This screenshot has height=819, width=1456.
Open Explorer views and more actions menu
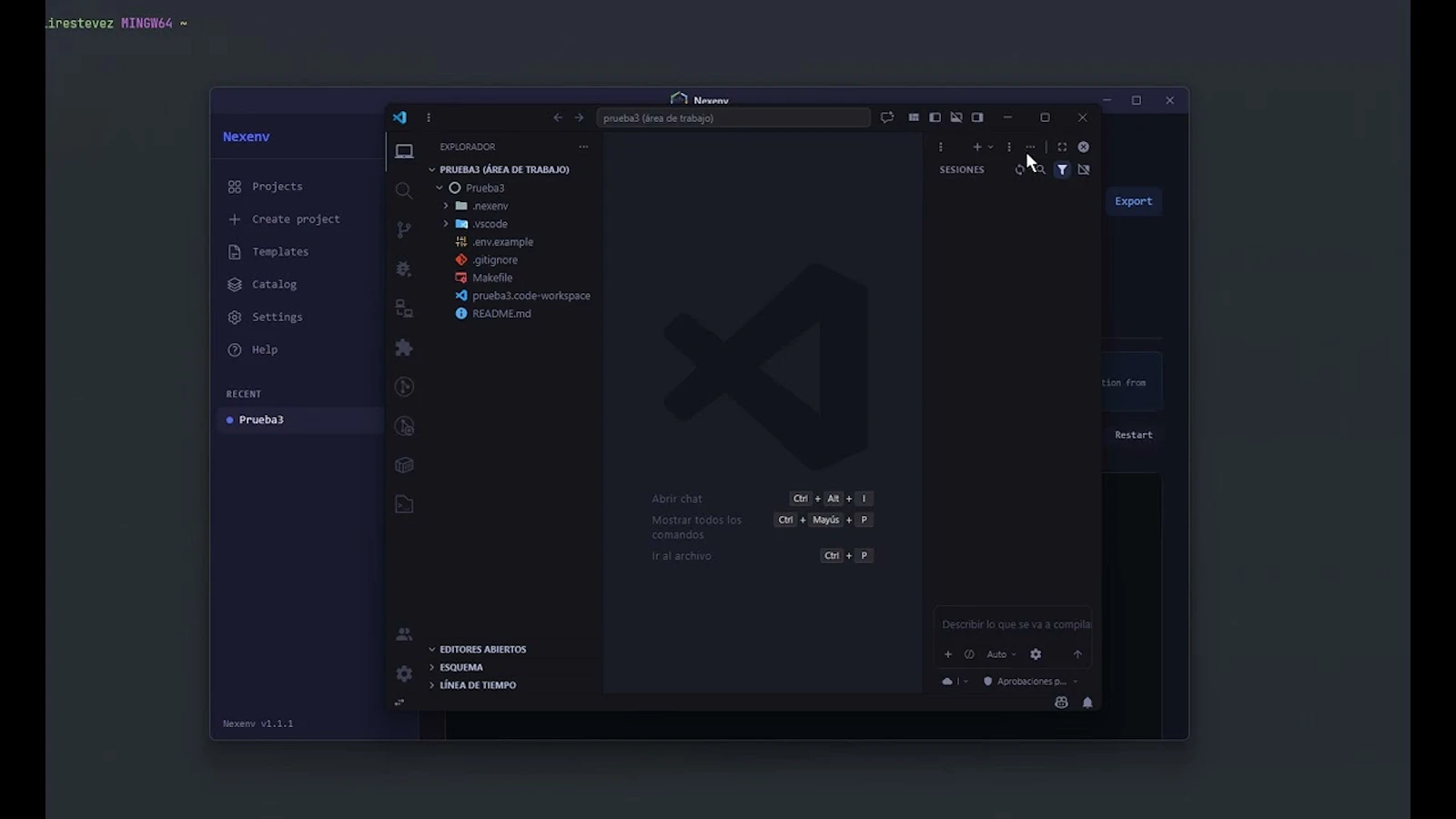pyautogui.click(x=583, y=147)
